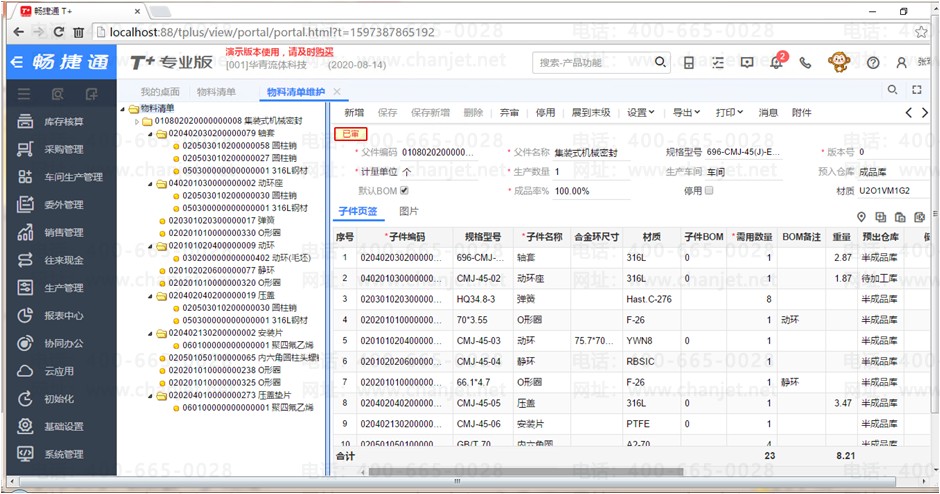Click the 展到末级 button
Viewport: 940px width, 494px height.
click(590, 113)
